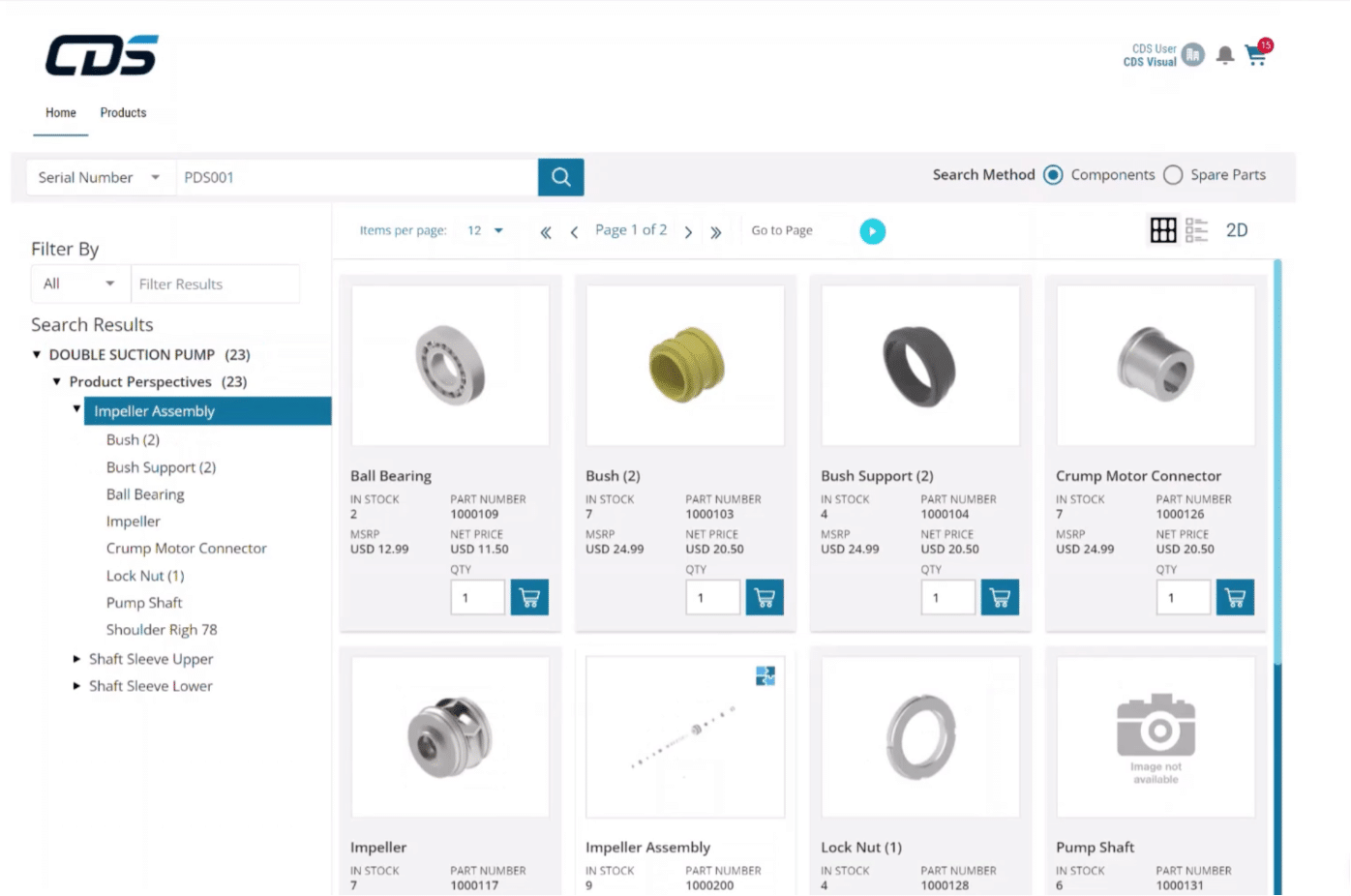Add Crump Motor Connector to cart
The height and width of the screenshot is (896, 1351).
[x=1235, y=598]
